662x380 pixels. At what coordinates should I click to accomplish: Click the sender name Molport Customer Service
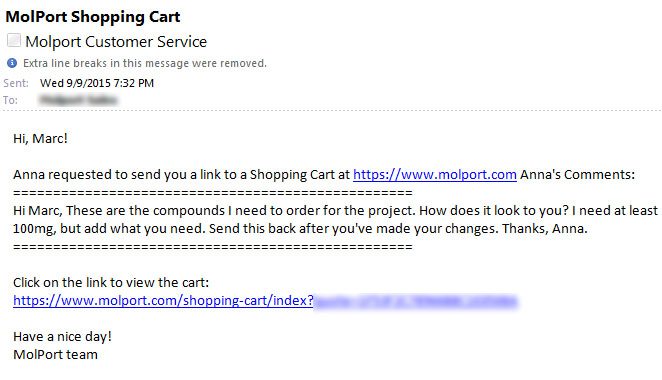pyautogui.click(x=116, y=42)
